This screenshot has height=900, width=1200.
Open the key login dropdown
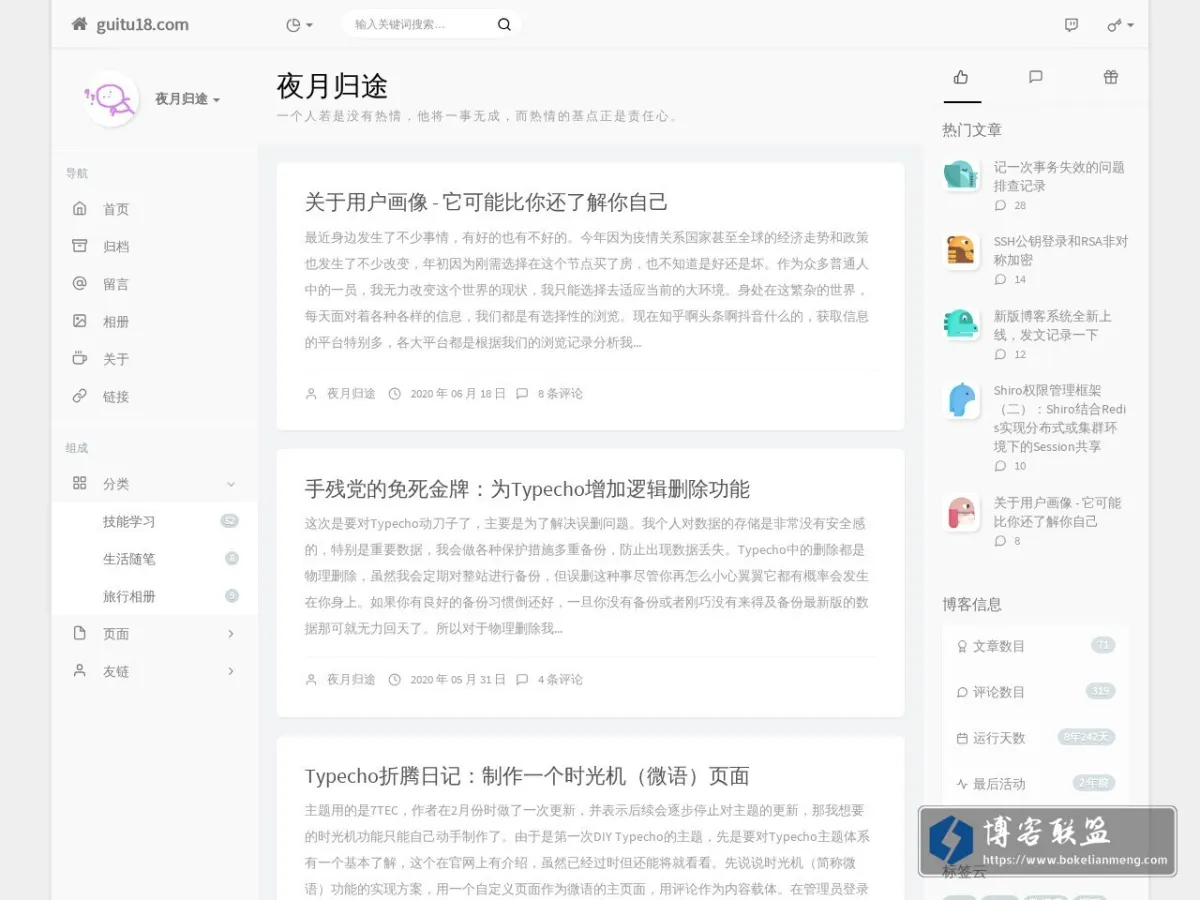point(1120,25)
